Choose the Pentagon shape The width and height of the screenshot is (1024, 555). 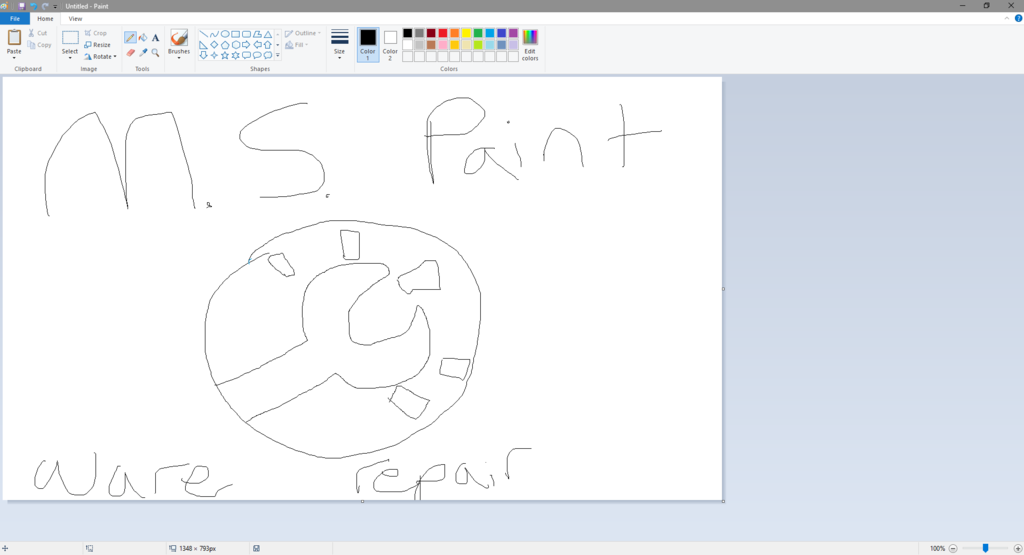pos(225,45)
